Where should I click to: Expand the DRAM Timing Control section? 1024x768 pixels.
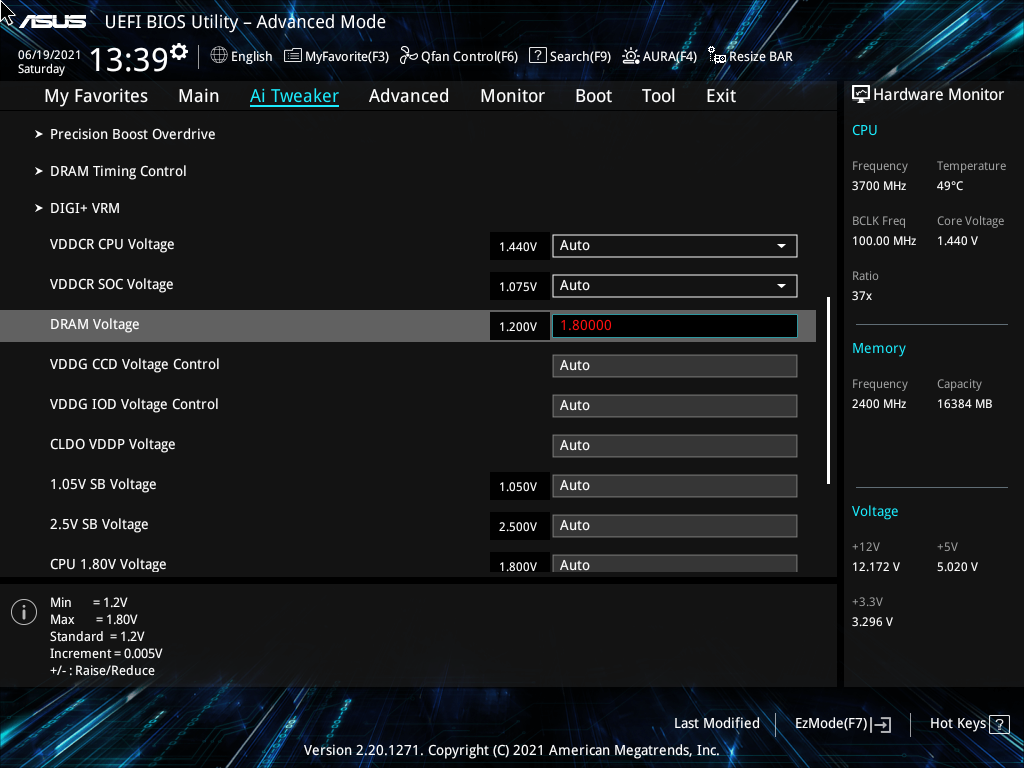tap(118, 171)
